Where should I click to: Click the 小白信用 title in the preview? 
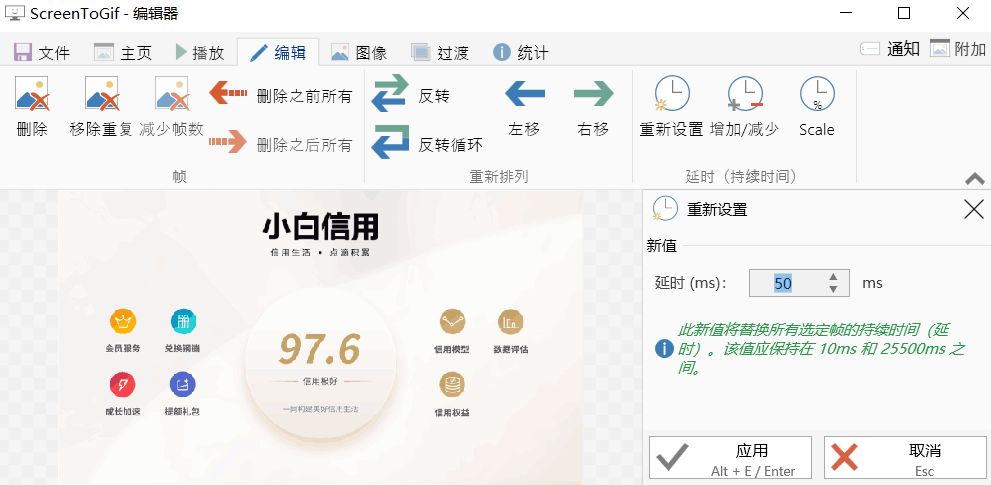(x=320, y=228)
